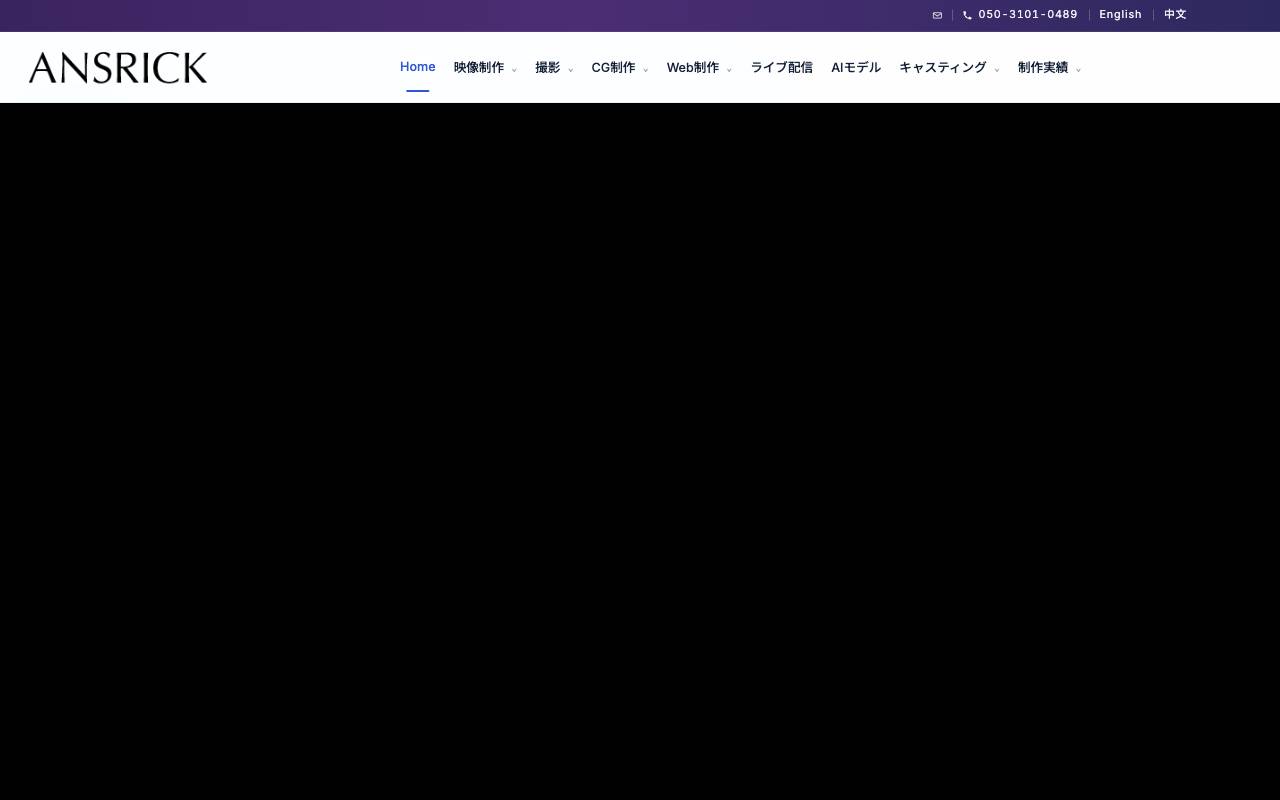Expand the 制作実績 dropdown chevron
1280x800 pixels.
point(1078,70)
